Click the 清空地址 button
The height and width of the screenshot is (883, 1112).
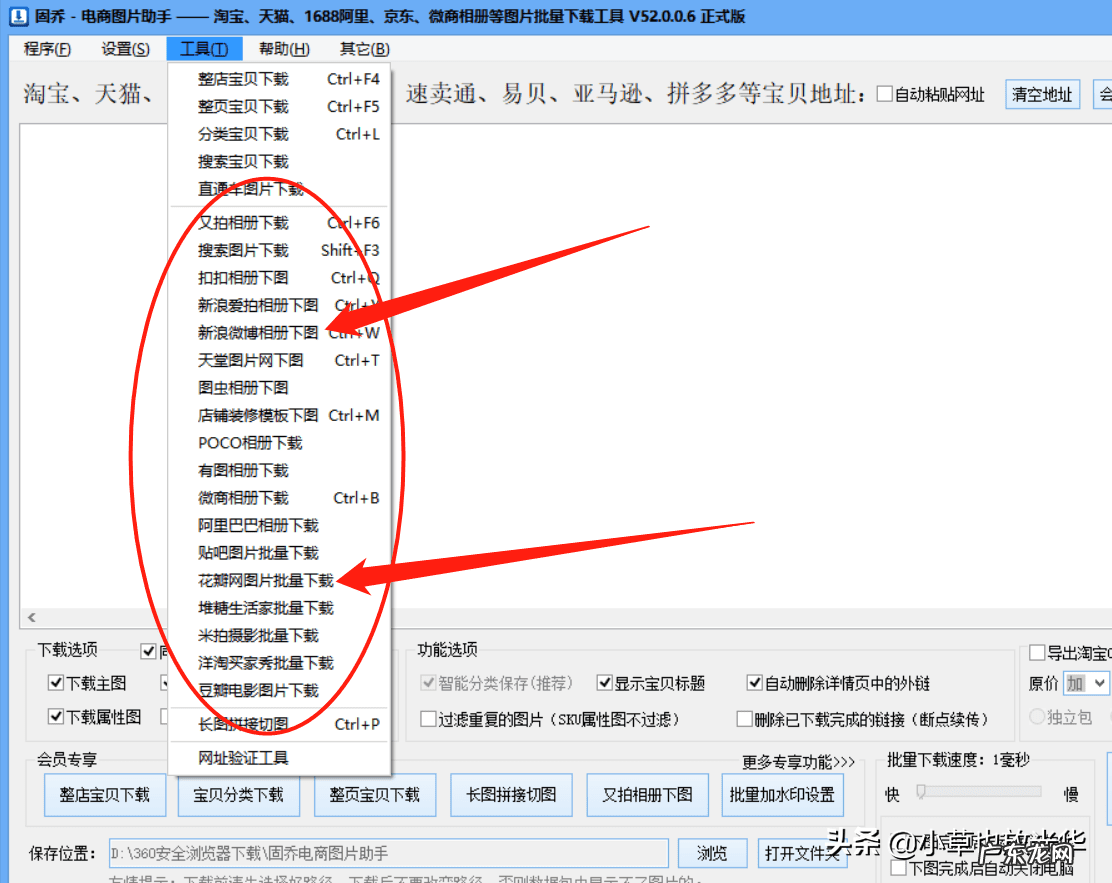(1042, 93)
